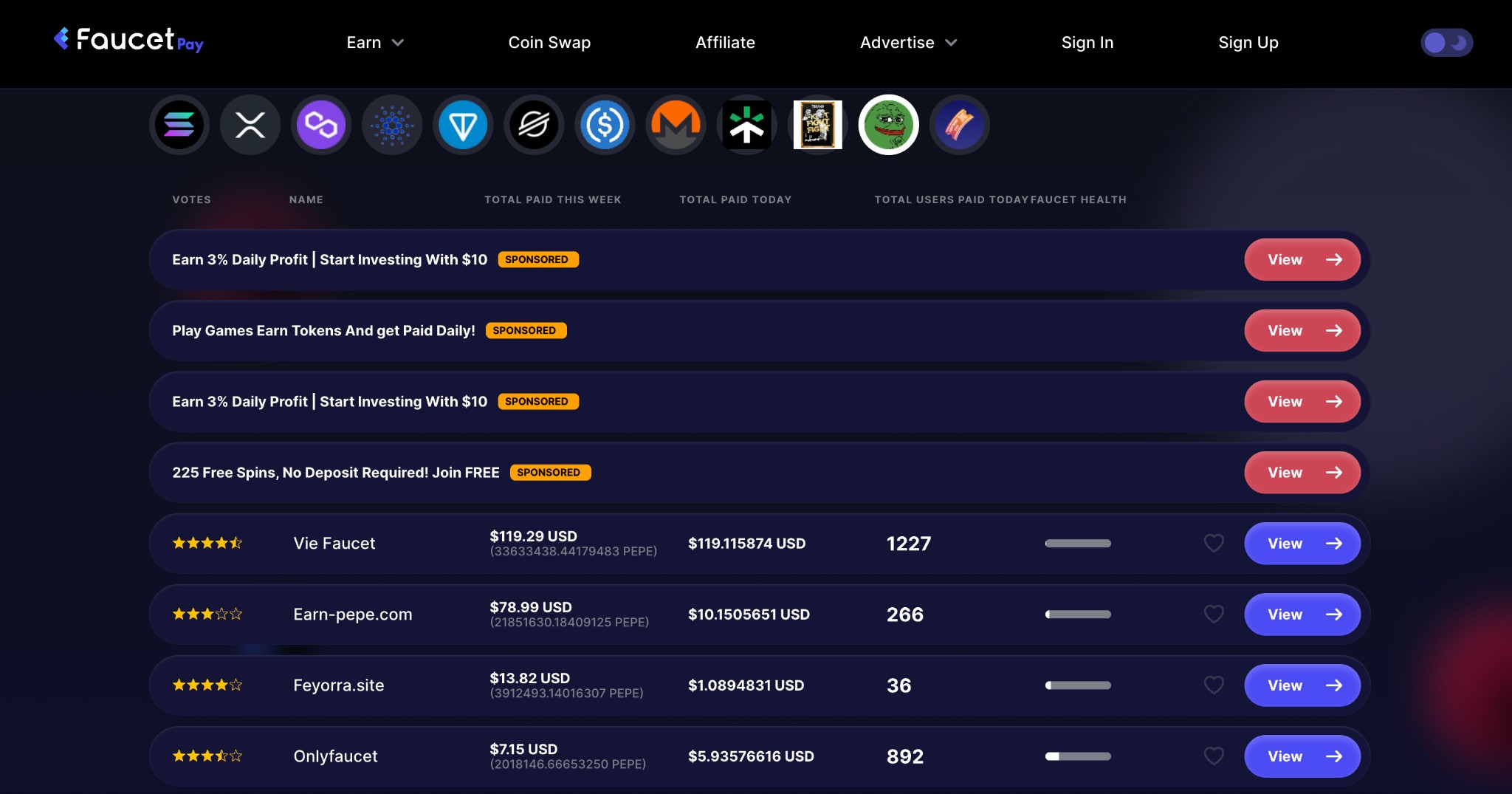
Task: Click the Vie Faucet health bar
Action: click(1078, 544)
